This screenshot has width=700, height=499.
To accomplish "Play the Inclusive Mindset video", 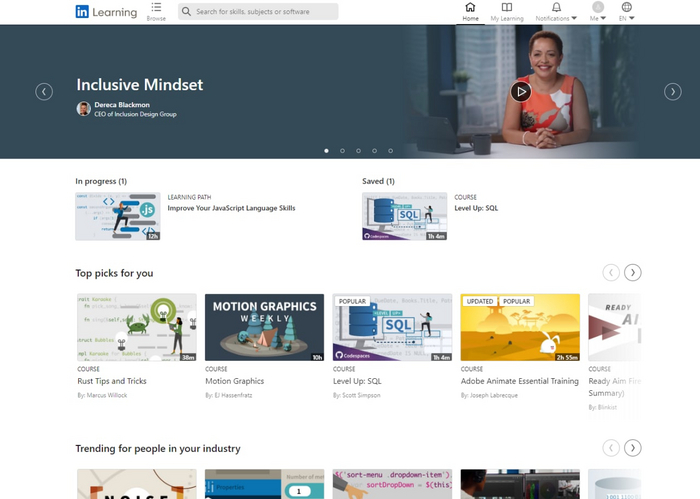I will [520, 91].
